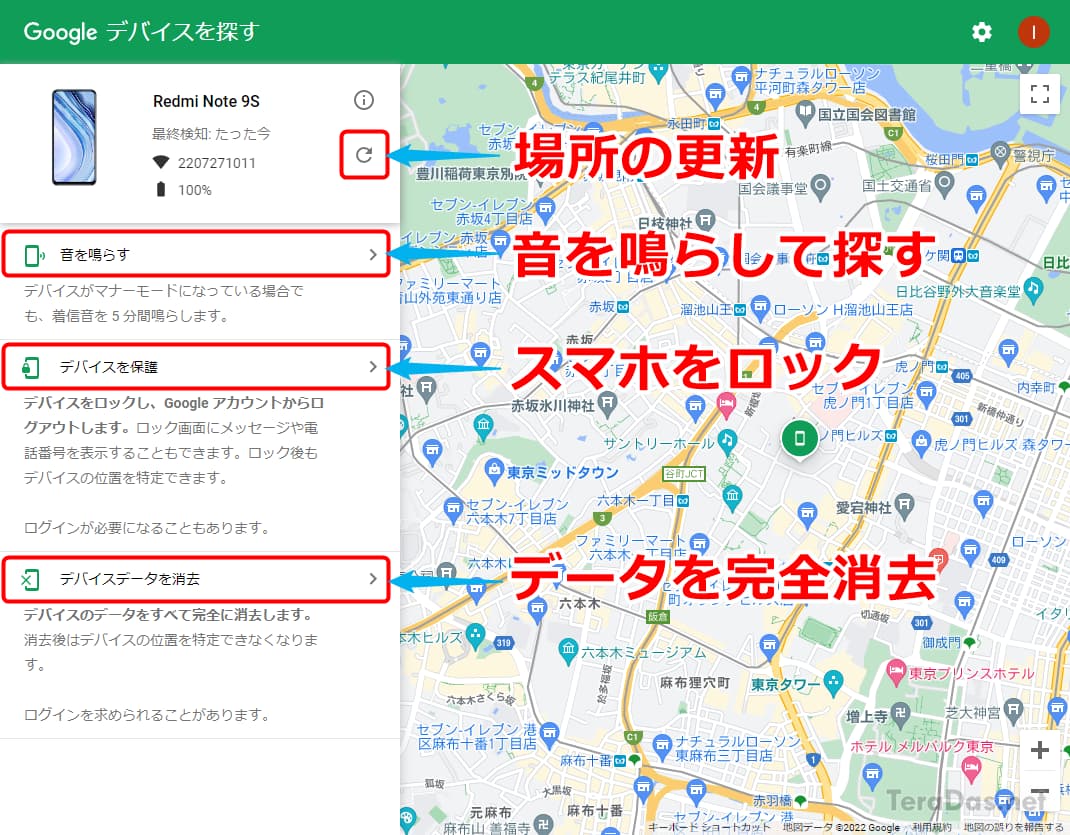This screenshot has width=1070, height=835.
Task: Click the battery icon showing 100%
Action: [x=160, y=189]
